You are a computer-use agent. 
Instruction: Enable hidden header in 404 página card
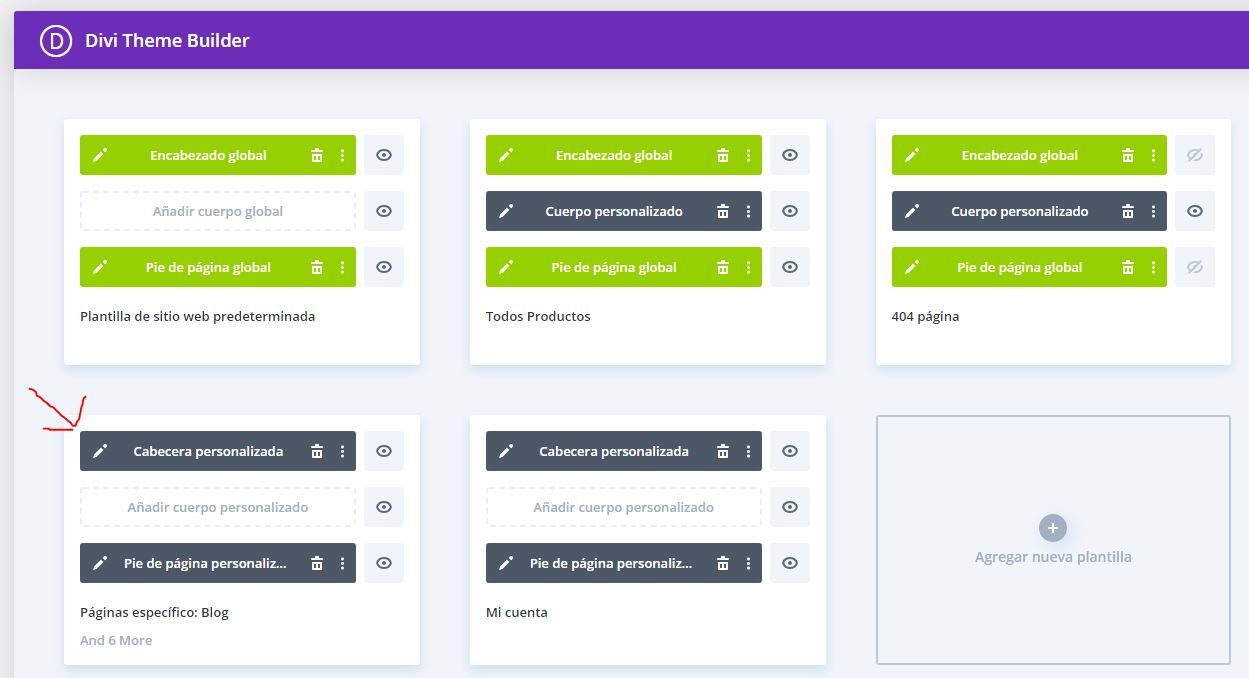pyautogui.click(x=1195, y=155)
